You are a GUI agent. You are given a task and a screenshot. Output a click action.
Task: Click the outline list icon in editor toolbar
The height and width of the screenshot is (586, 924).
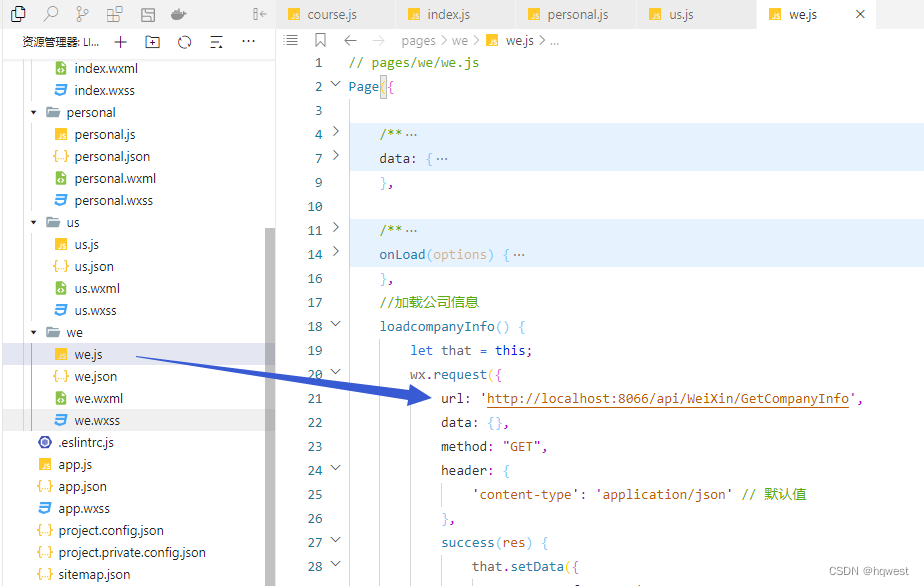pyautogui.click(x=291, y=40)
